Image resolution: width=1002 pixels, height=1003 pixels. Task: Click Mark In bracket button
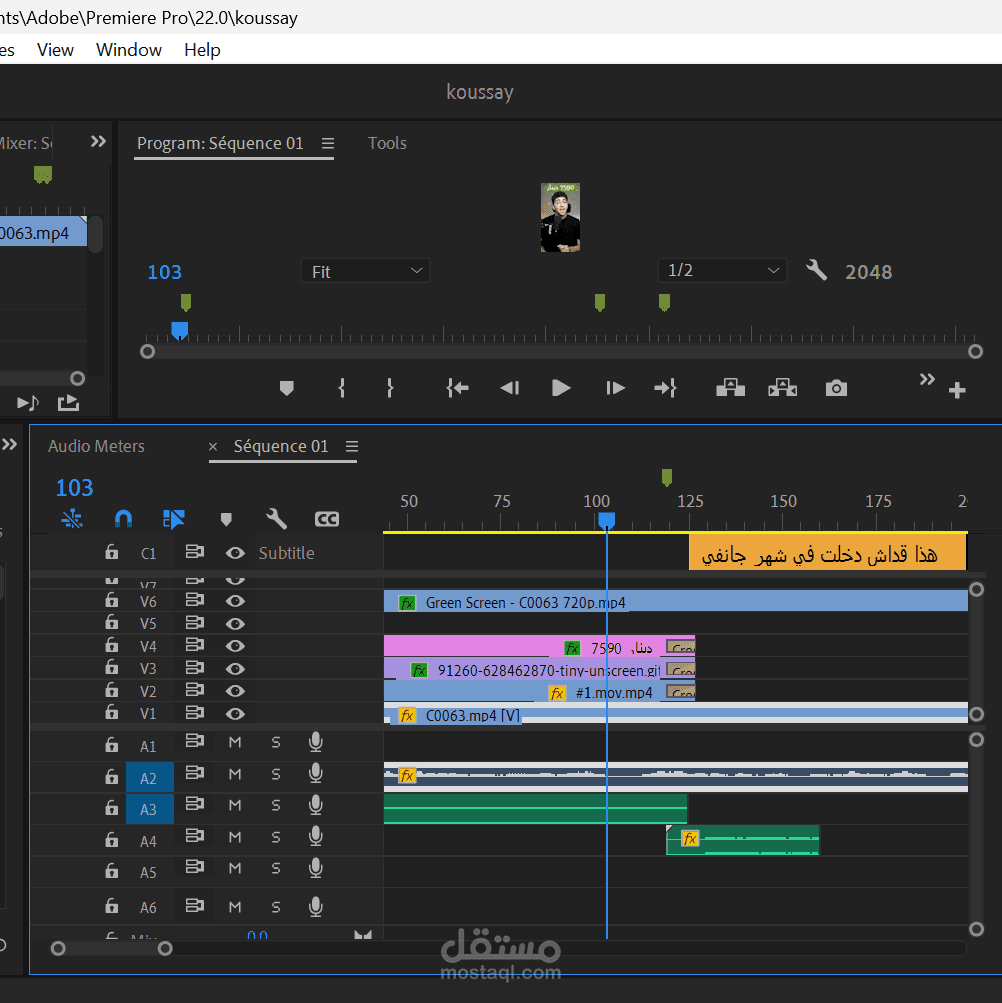tap(342, 388)
